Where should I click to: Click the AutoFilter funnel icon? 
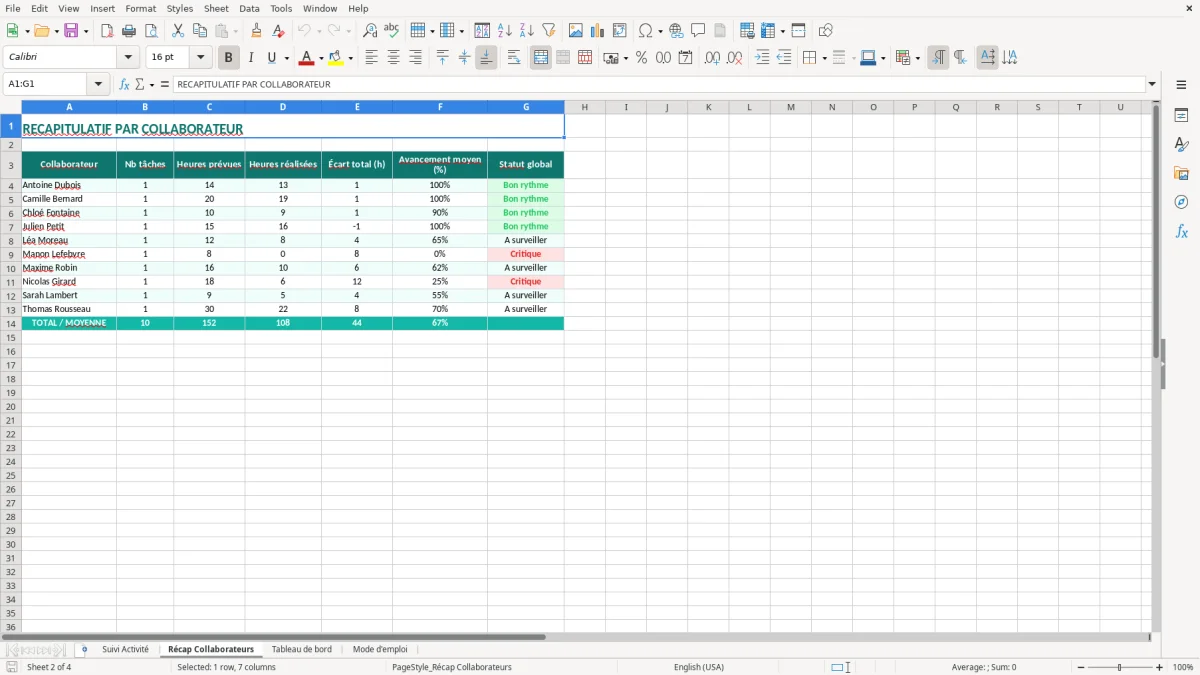548,31
